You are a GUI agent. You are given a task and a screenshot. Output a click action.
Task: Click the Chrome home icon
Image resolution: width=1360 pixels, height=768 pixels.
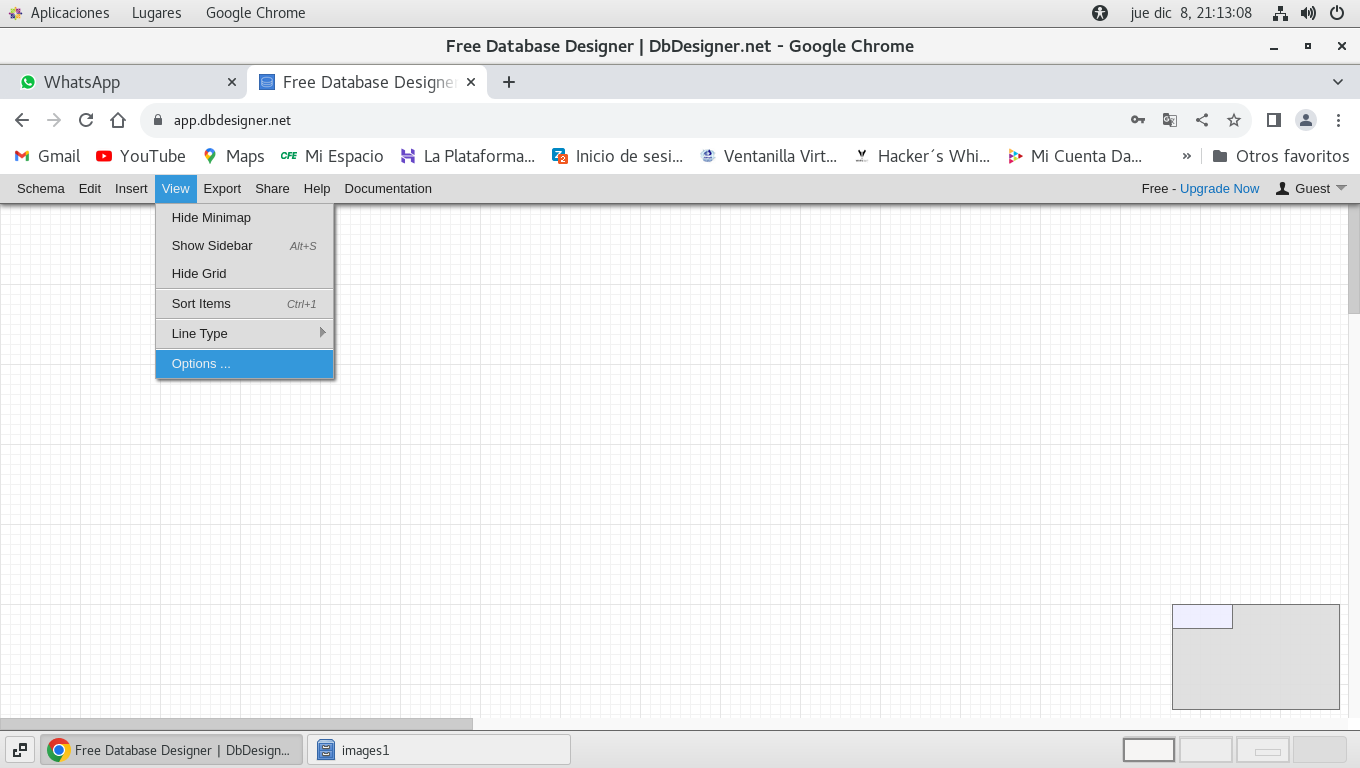coord(118,120)
